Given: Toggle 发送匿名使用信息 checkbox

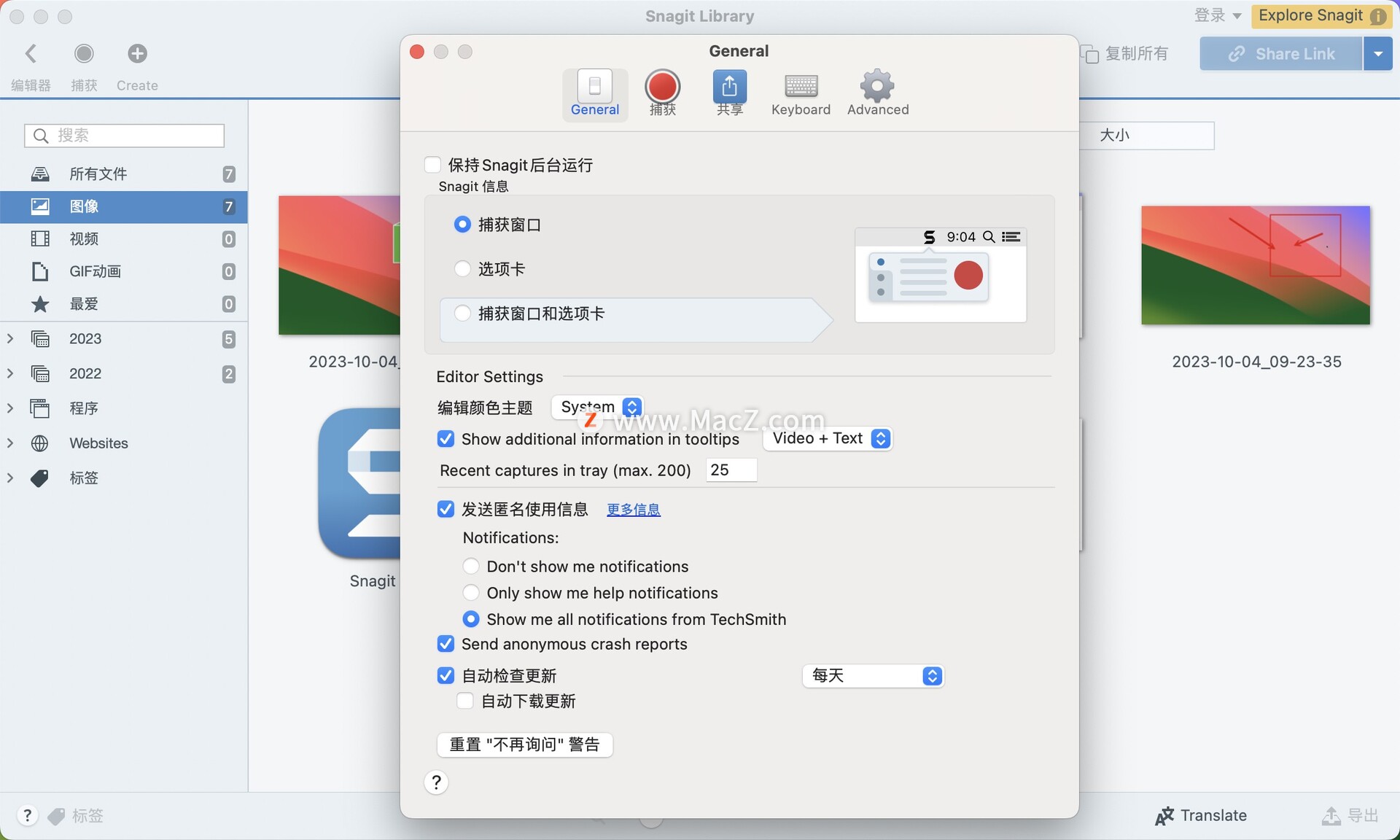Looking at the screenshot, I should tap(446, 509).
